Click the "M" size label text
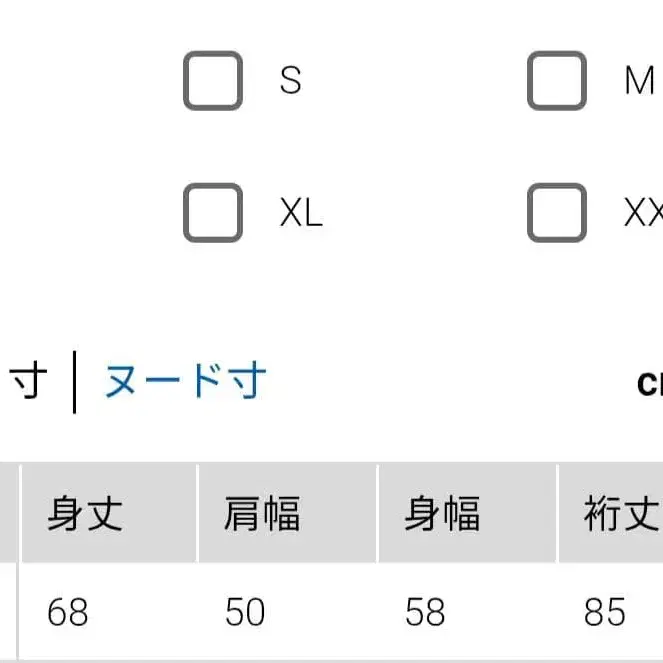663x663 pixels. point(639,81)
